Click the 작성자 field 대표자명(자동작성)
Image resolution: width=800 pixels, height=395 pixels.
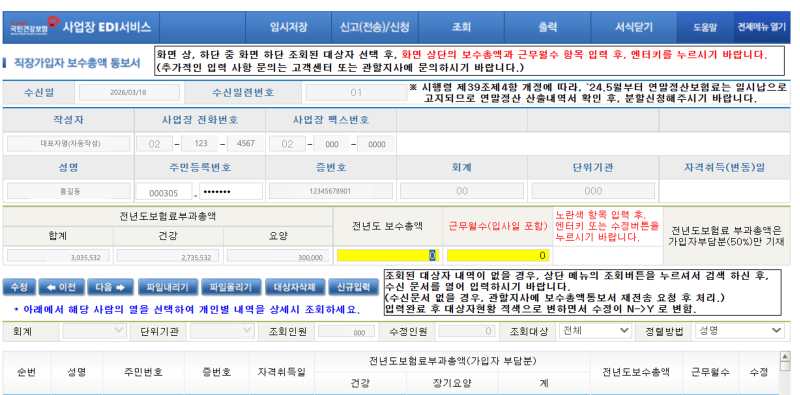[x=68, y=144]
